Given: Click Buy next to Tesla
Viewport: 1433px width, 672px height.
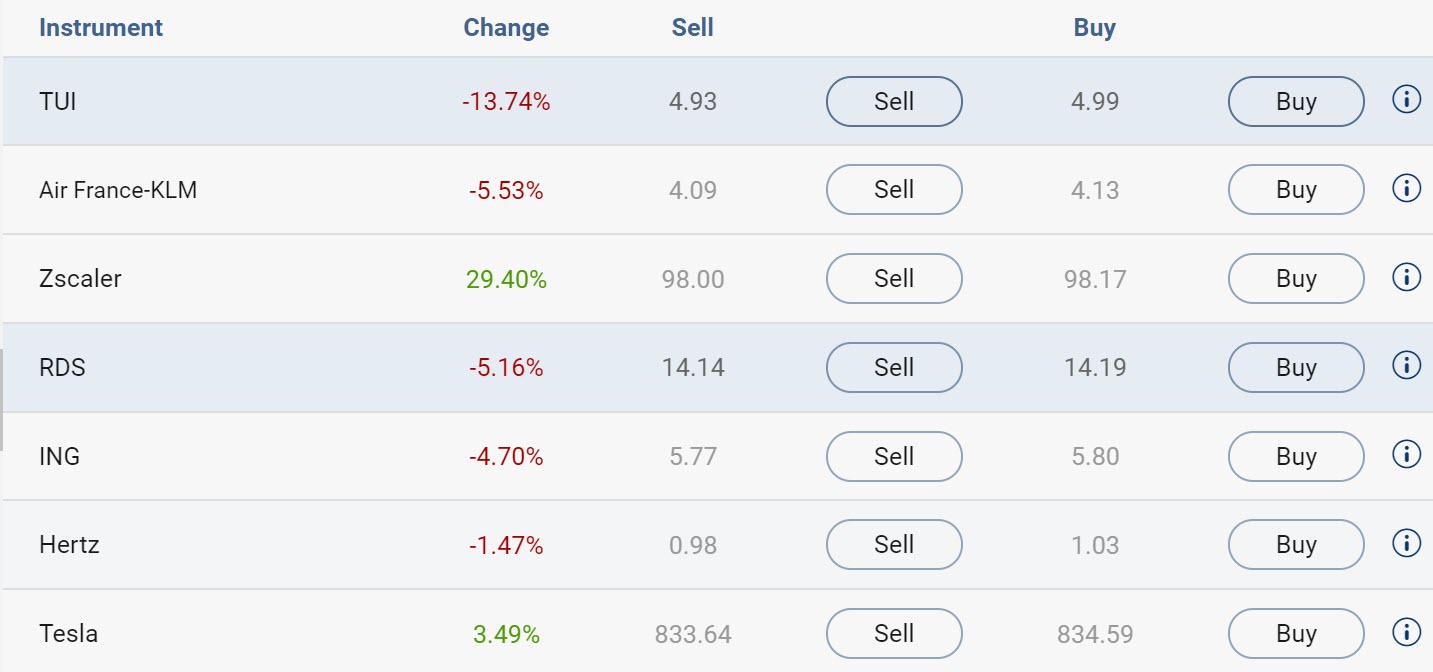Looking at the screenshot, I should 1295,633.
